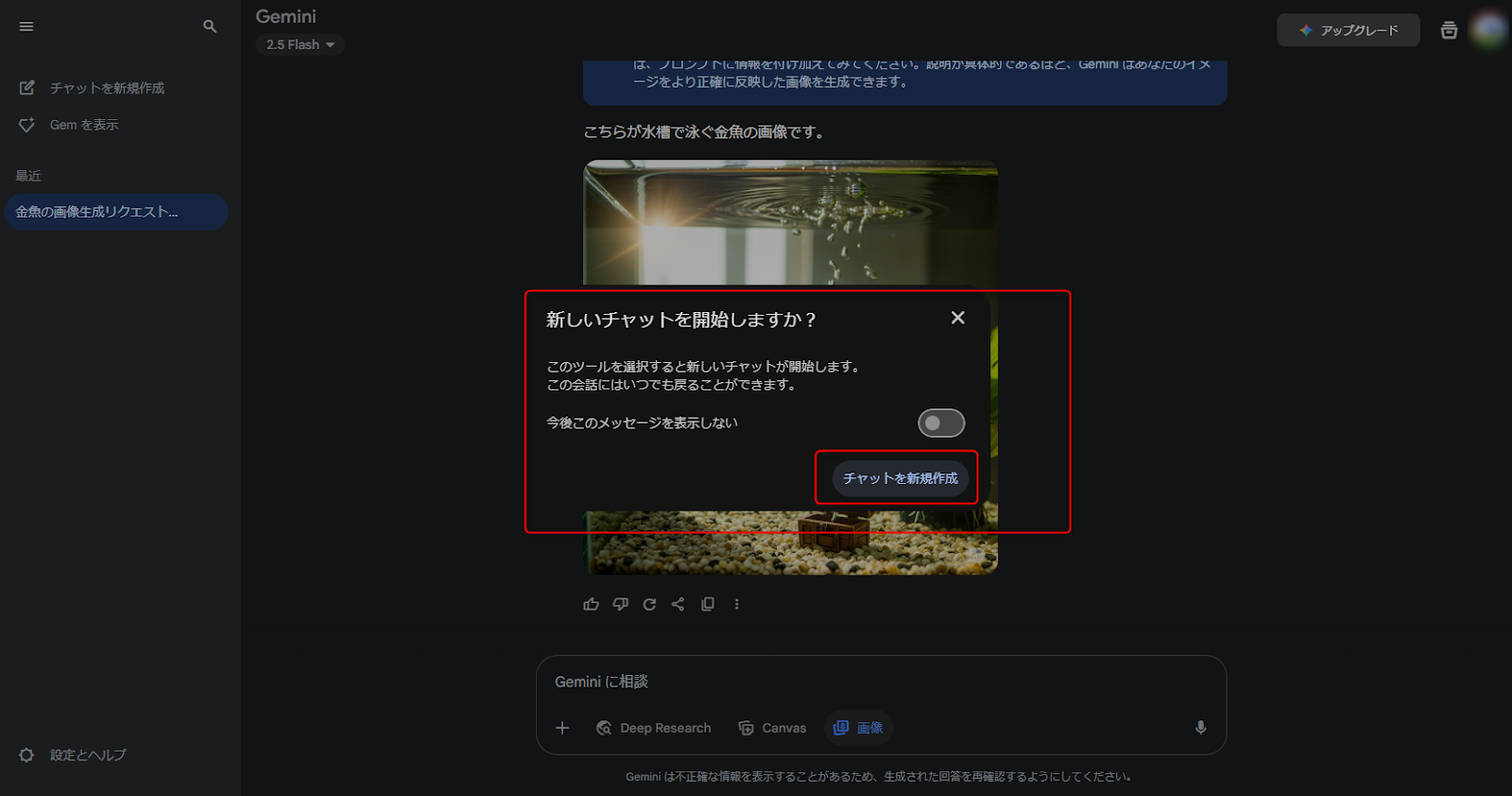
Task: Open the three-dot more options menu
Action: pyautogui.click(x=737, y=604)
